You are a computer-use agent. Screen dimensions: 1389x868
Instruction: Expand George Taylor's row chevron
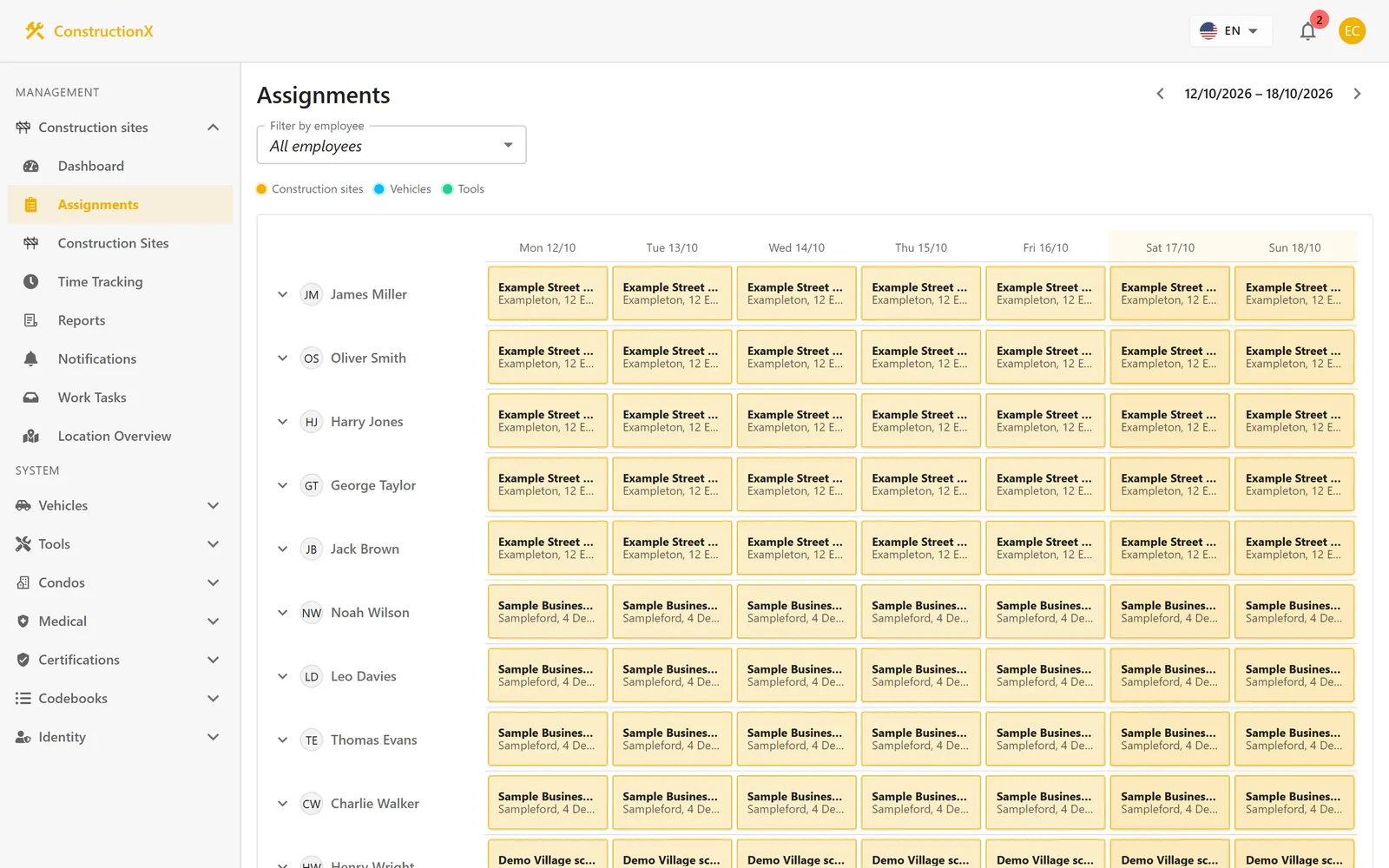pyautogui.click(x=282, y=485)
